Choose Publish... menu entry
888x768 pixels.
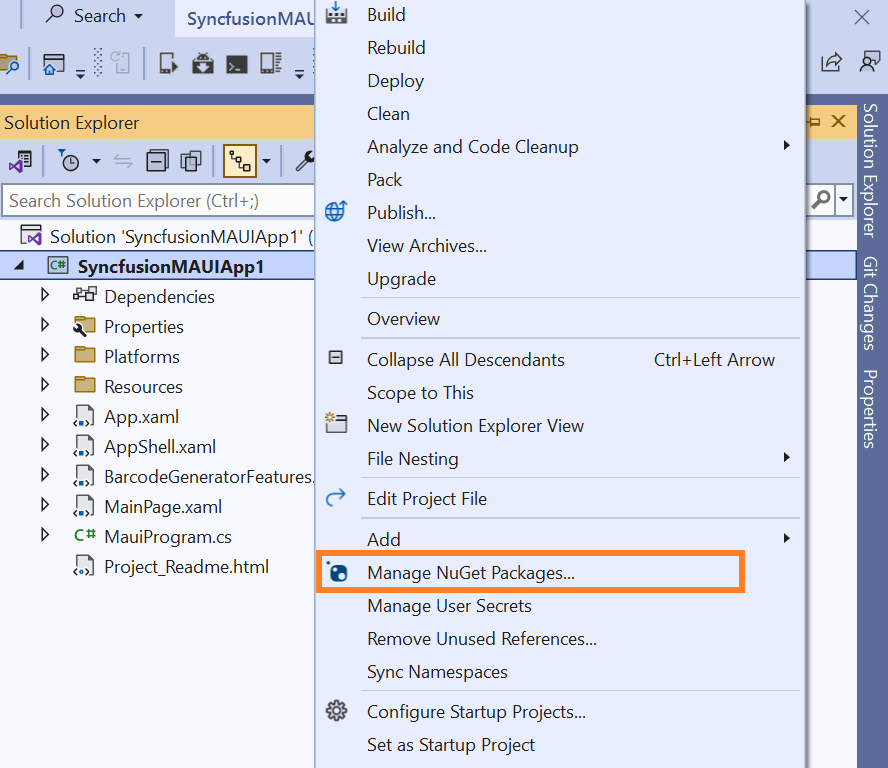[560, 212]
